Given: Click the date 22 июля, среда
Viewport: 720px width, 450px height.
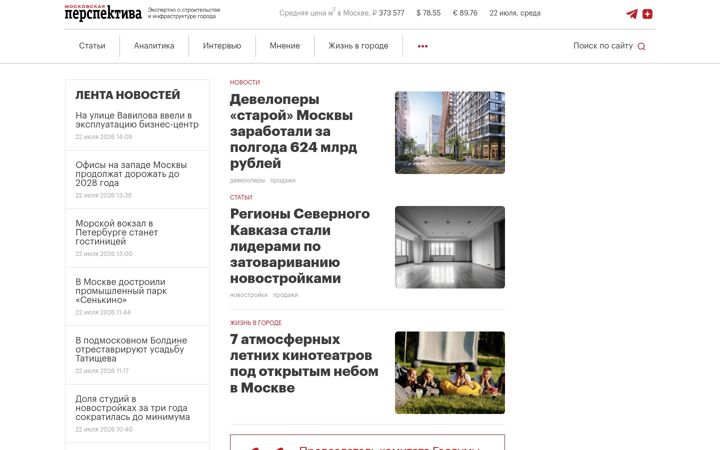Looking at the screenshot, I should [515, 13].
